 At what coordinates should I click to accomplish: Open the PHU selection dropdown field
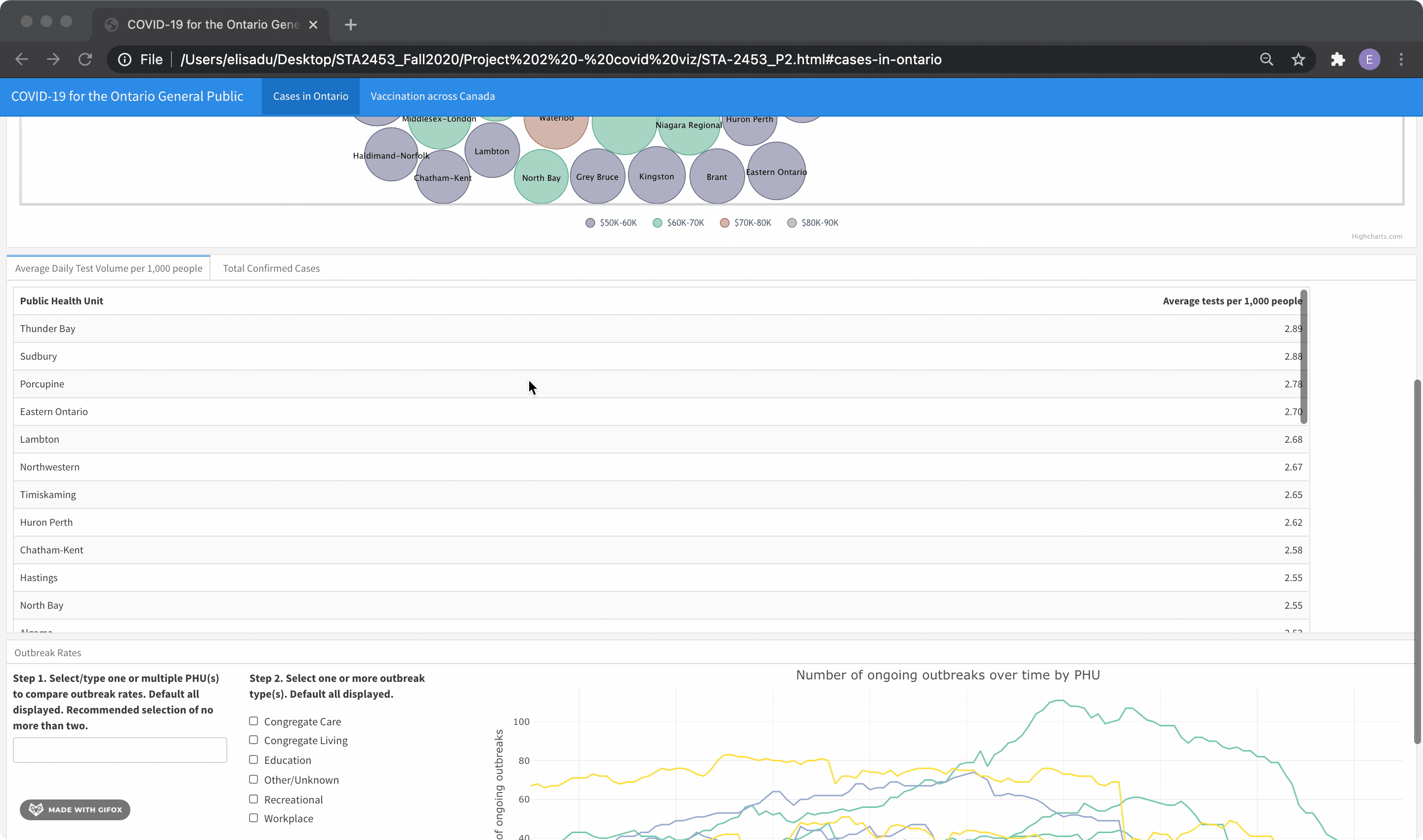tap(120, 750)
